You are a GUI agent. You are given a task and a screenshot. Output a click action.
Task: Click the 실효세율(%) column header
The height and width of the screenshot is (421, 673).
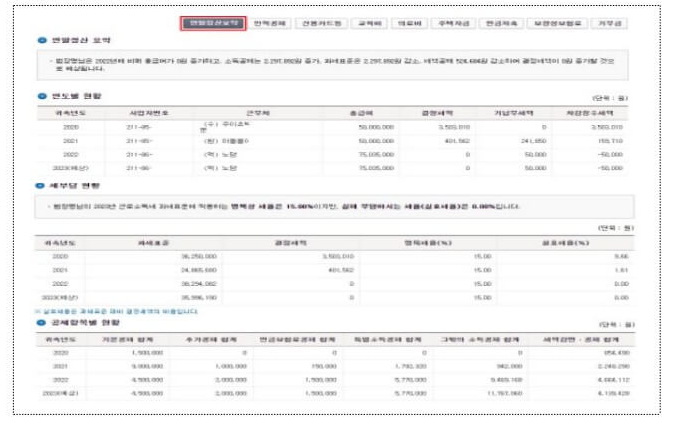tap(565, 243)
